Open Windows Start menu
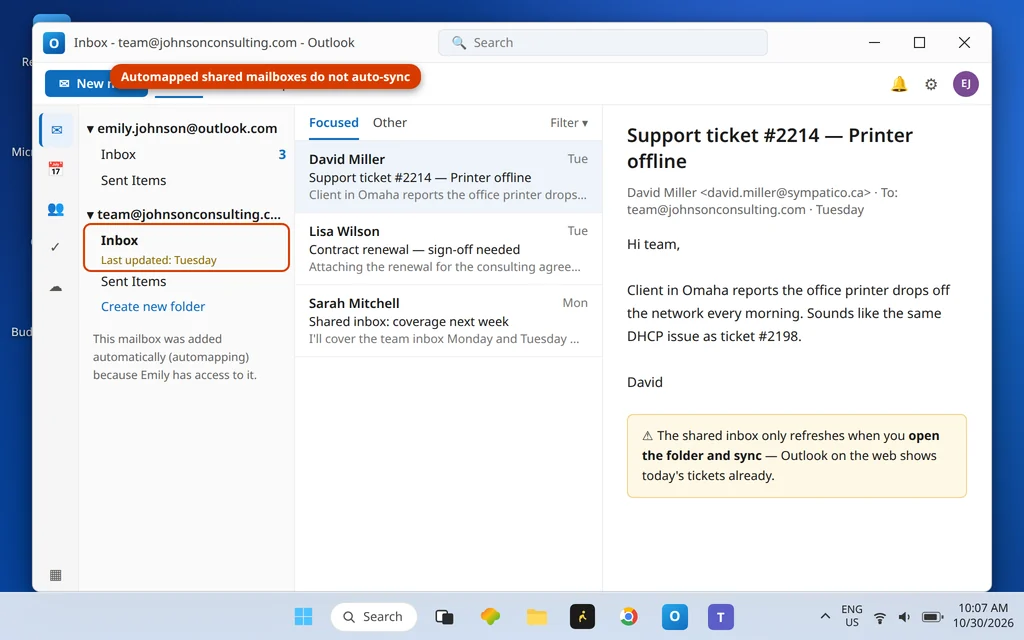 click(303, 616)
